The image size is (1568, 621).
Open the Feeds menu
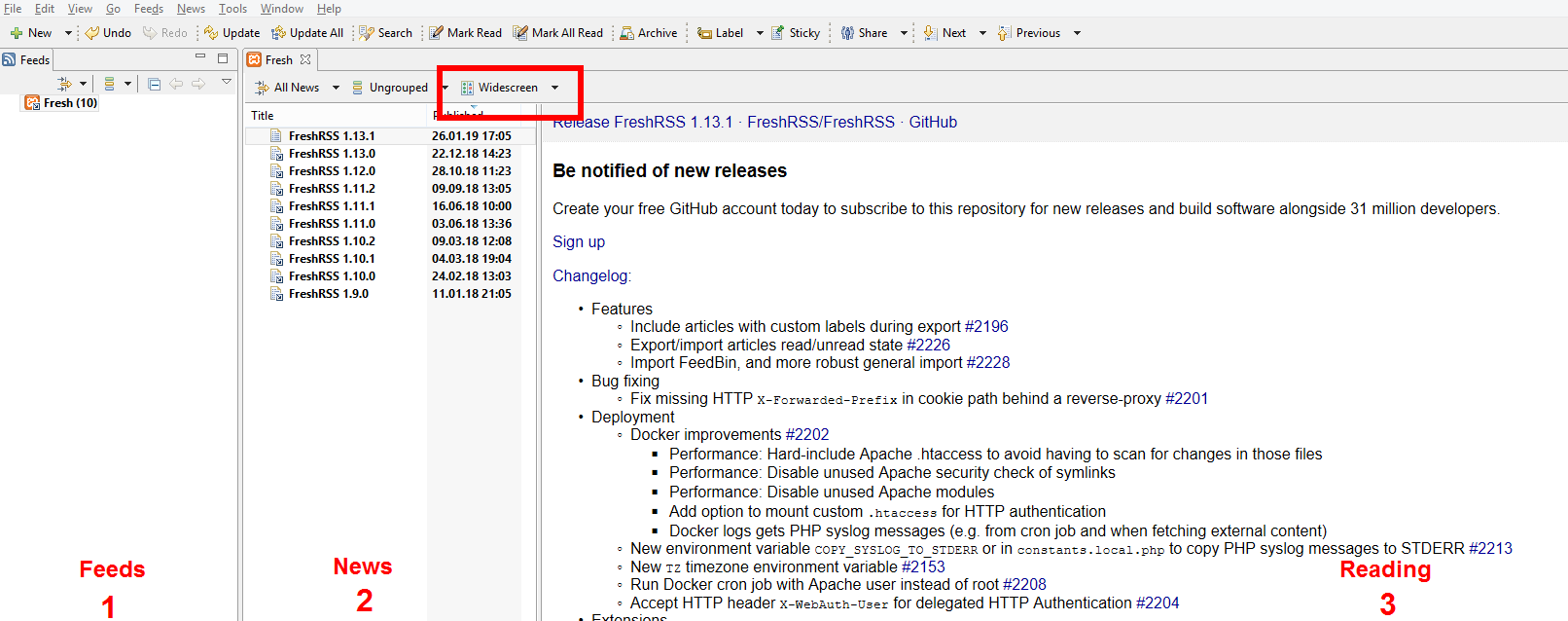(149, 9)
